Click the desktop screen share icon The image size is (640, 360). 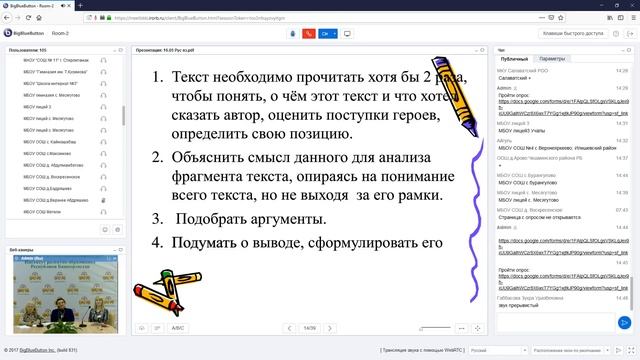[x=347, y=34]
